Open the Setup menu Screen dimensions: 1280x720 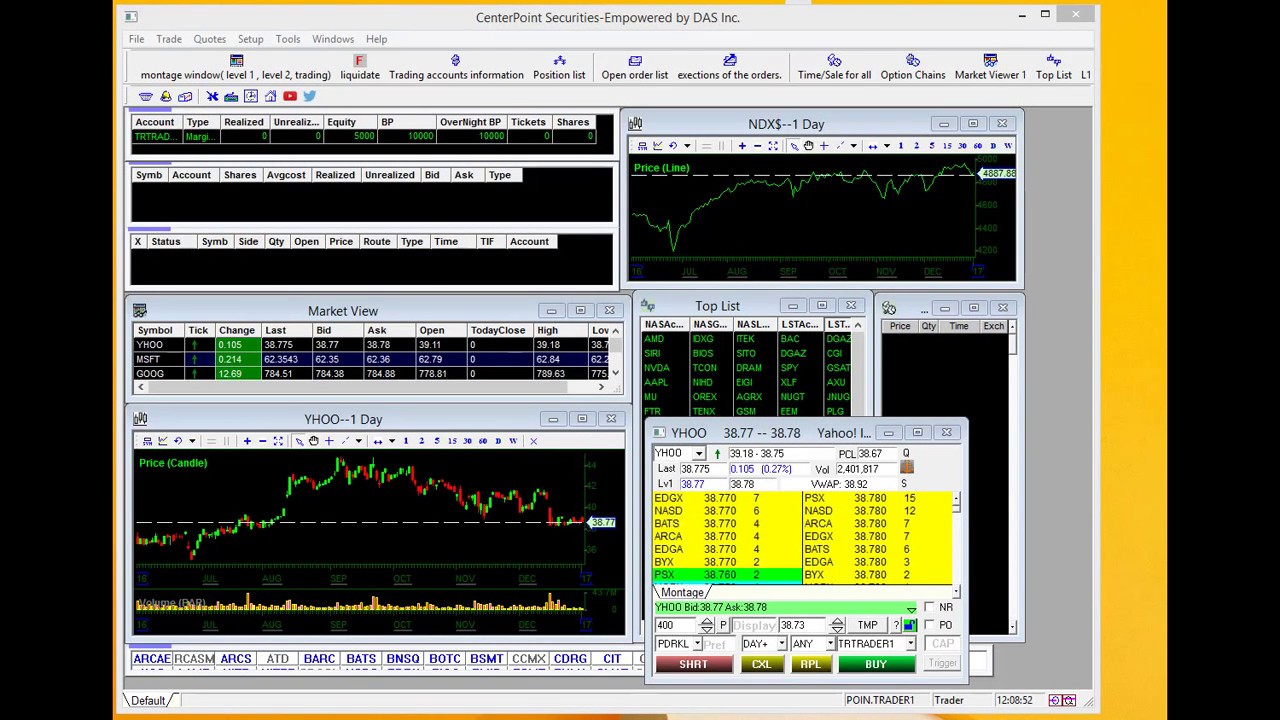[250, 39]
